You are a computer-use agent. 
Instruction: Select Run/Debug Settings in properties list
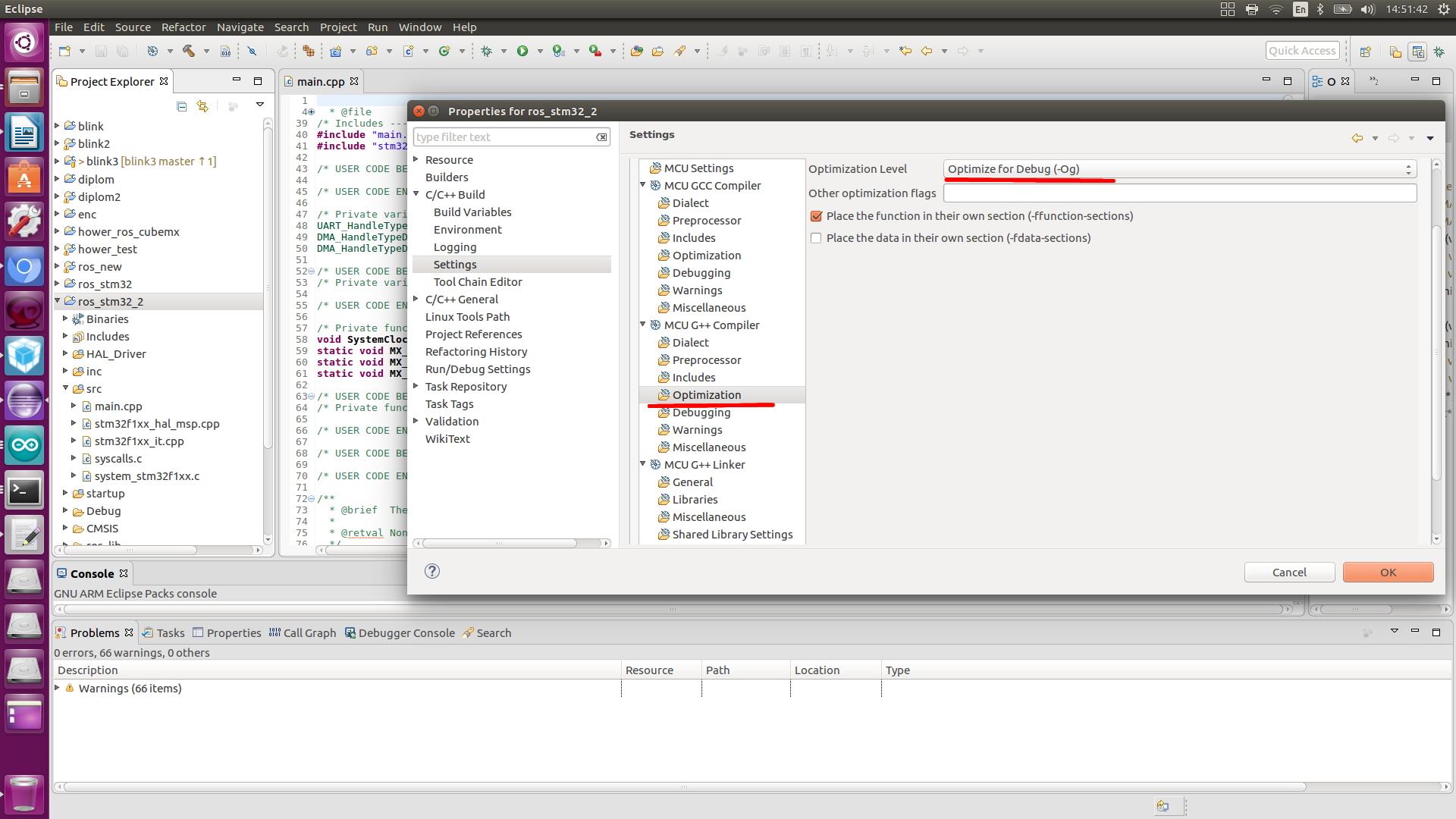click(x=478, y=369)
